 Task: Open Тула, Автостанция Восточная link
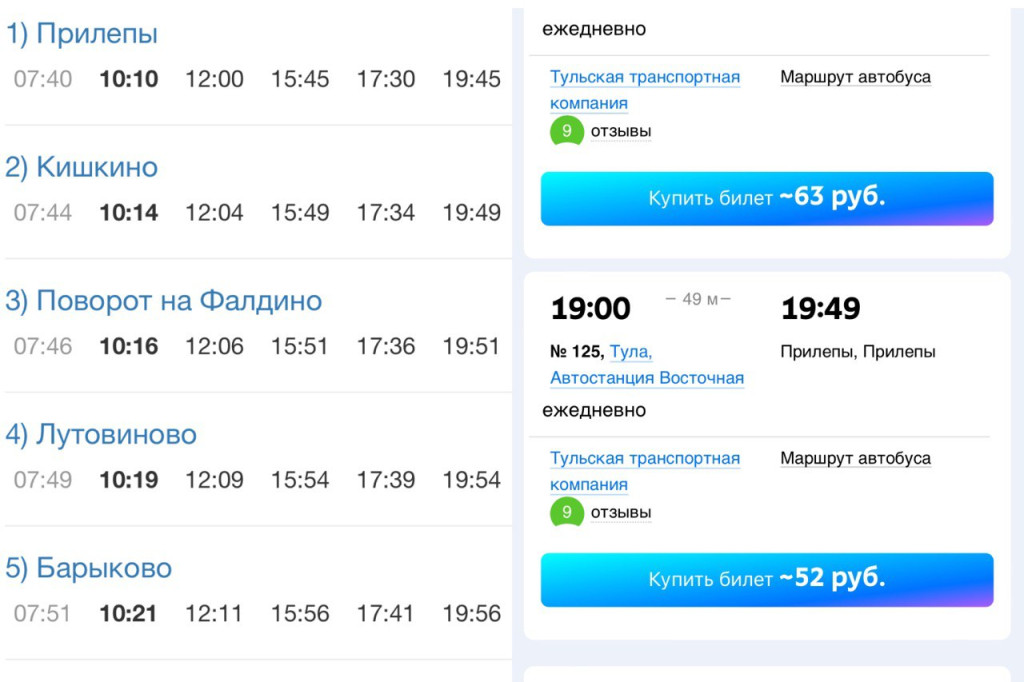tap(647, 365)
